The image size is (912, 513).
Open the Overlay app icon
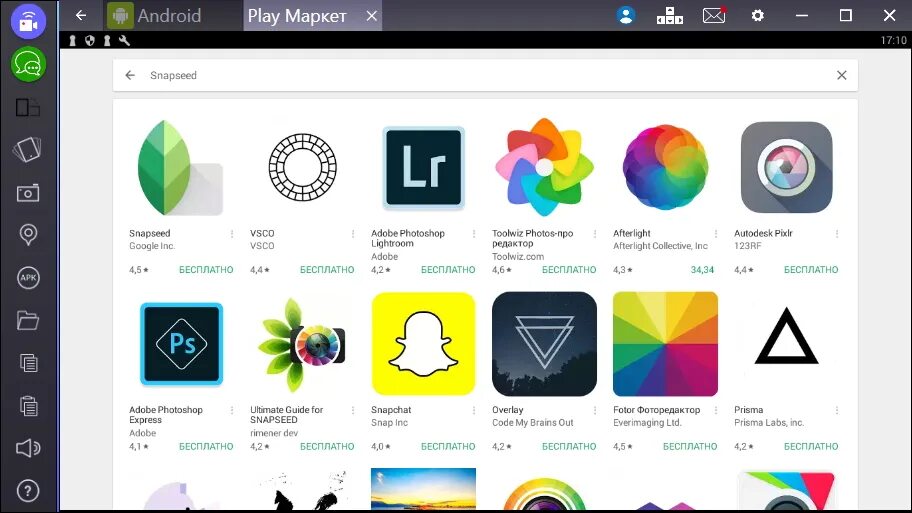pyautogui.click(x=544, y=344)
